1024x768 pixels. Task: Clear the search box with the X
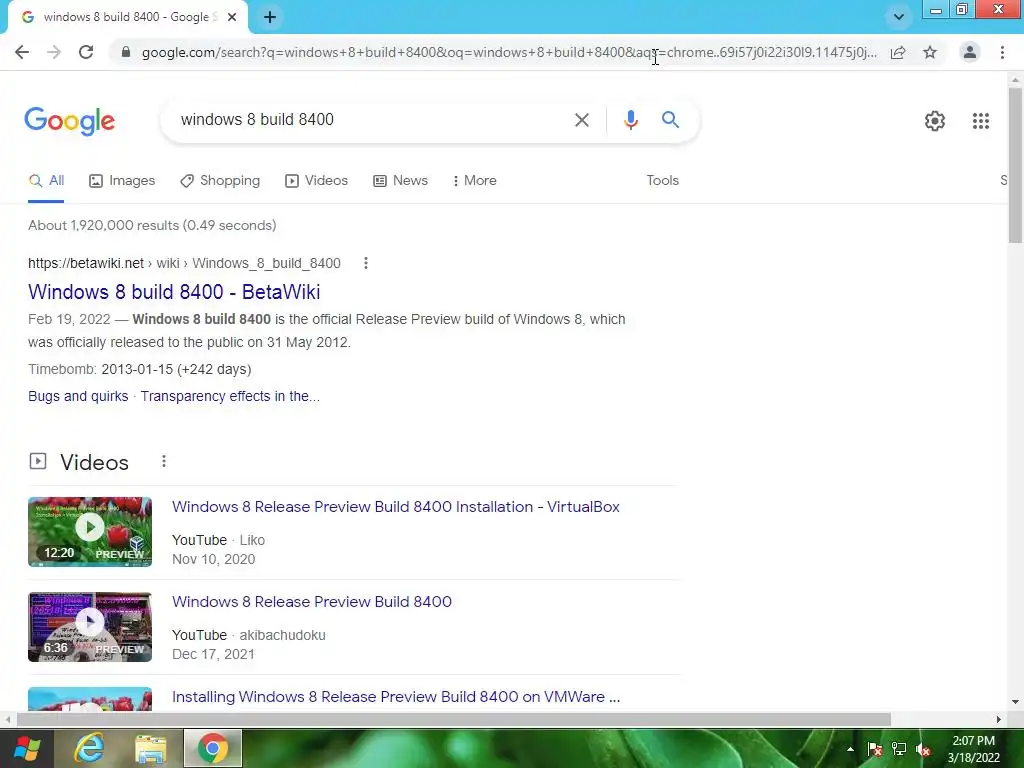click(x=582, y=120)
